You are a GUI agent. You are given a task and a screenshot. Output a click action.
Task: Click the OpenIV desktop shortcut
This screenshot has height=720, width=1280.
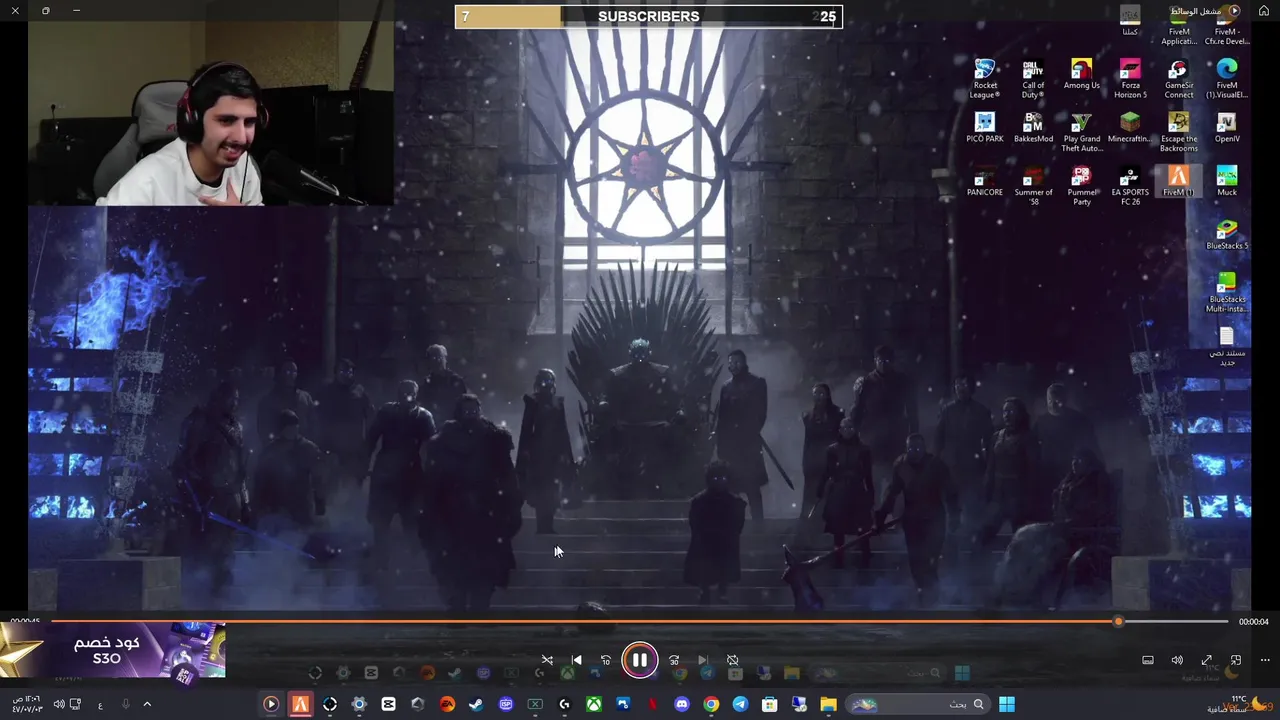click(x=1227, y=128)
